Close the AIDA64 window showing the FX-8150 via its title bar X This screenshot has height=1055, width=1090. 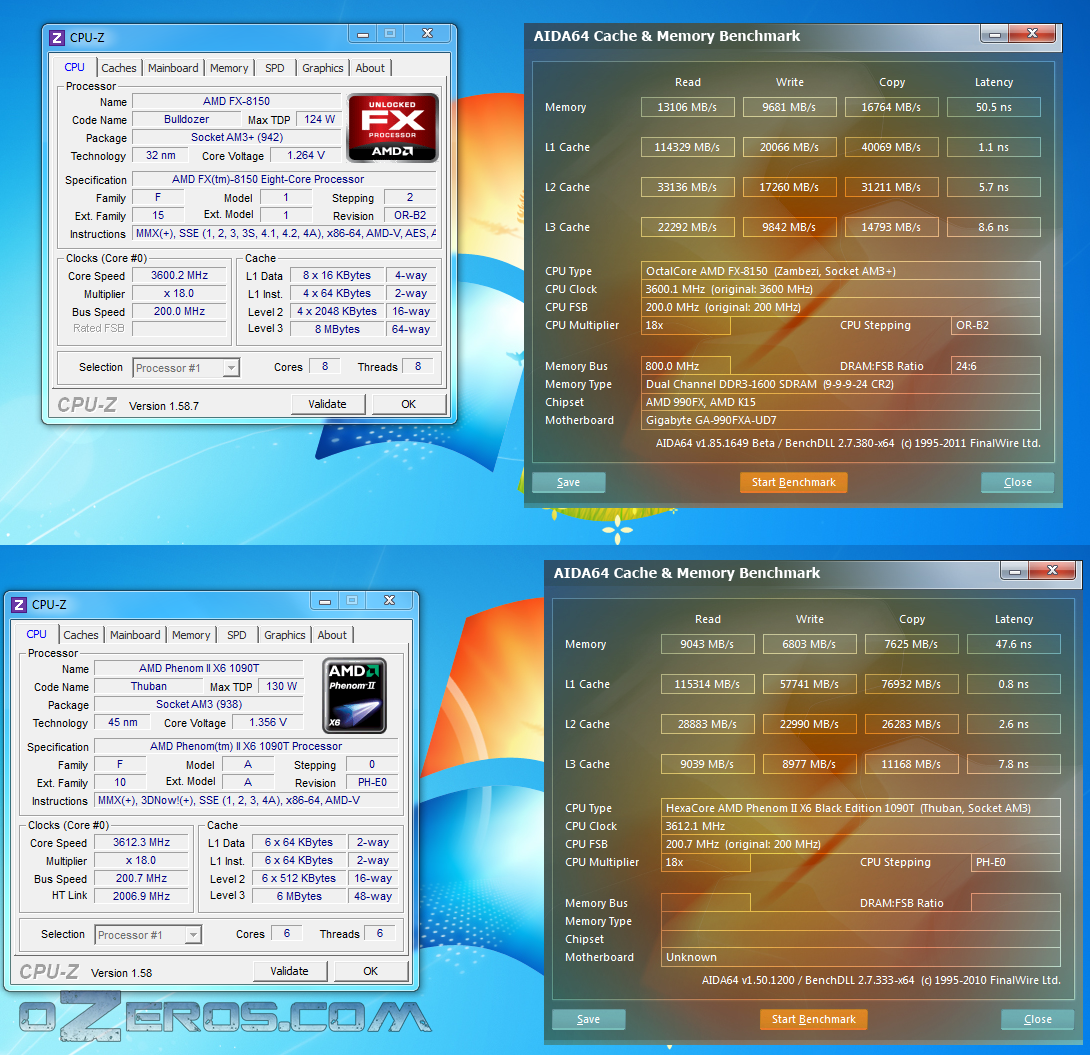(1032, 33)
